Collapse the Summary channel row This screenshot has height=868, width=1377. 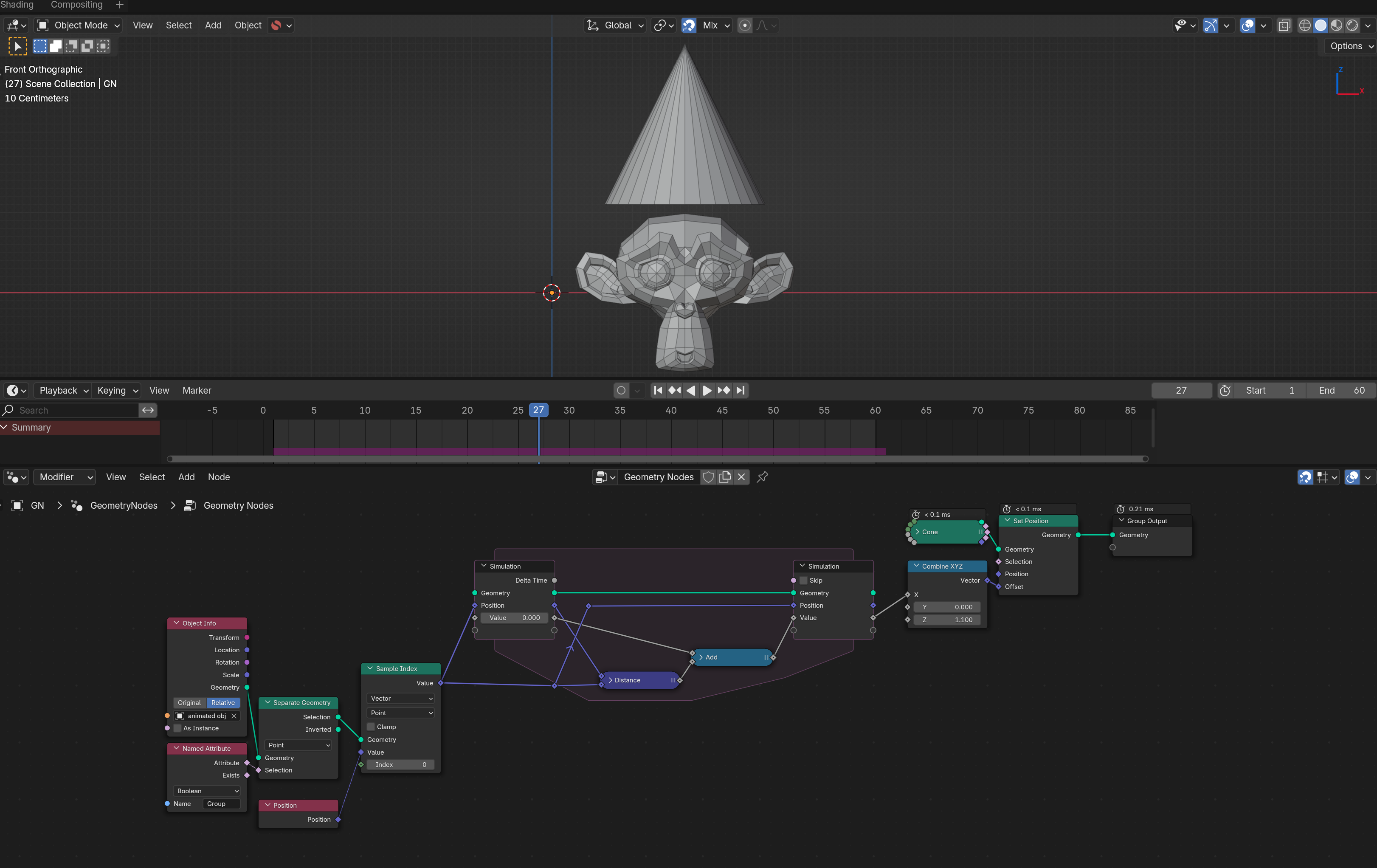coord(5,427)
